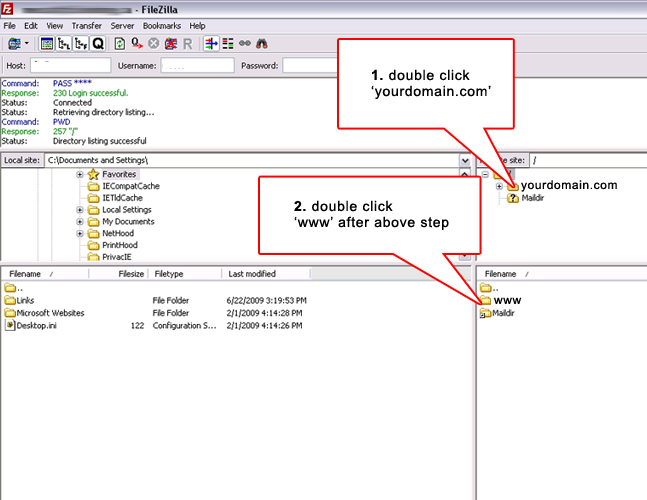The image size is (647, 500).
Task: Toggle processing of the transfer queue
Action: click(137, 43)
